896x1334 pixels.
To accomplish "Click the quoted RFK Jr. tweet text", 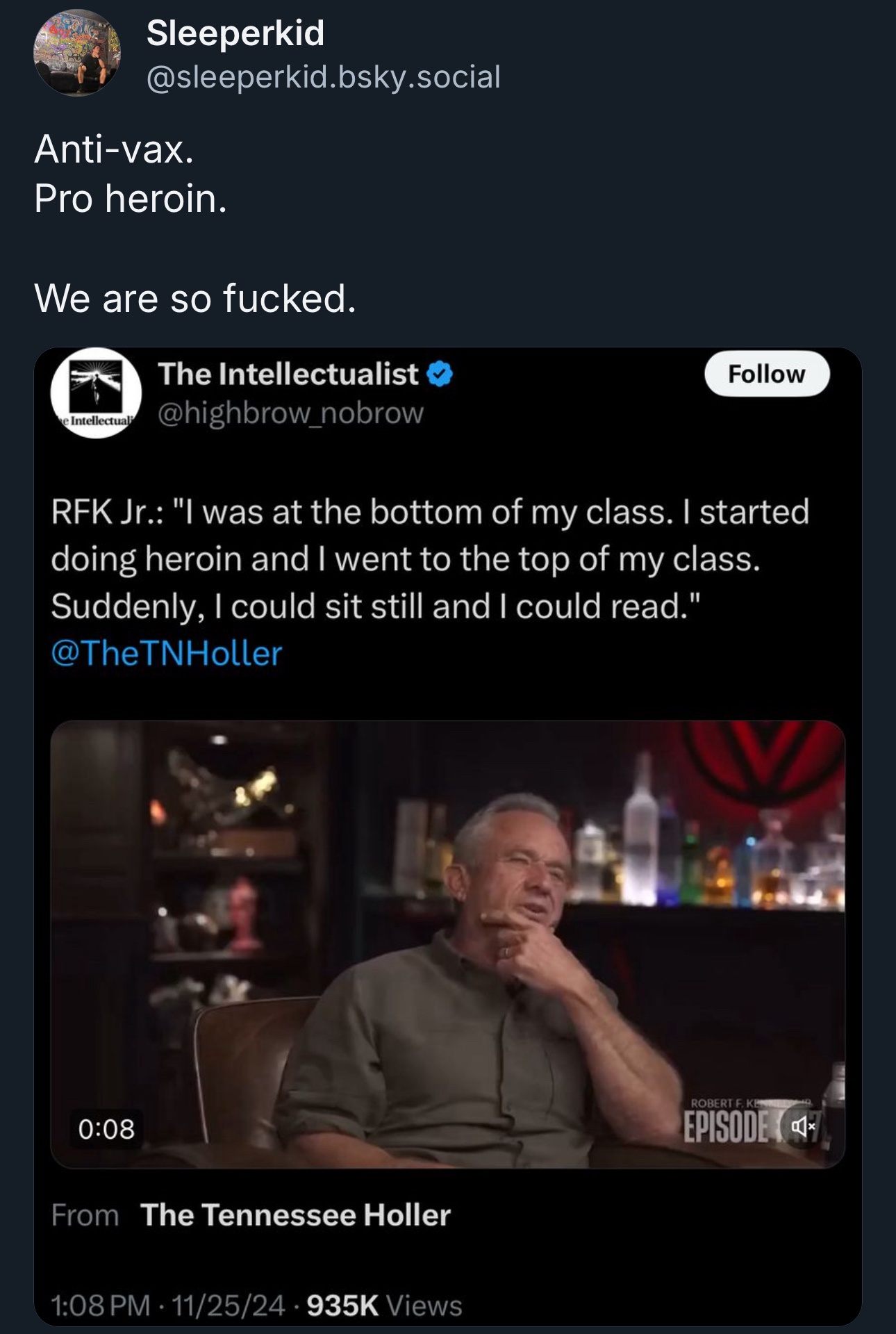I will [x=429, y=559].
